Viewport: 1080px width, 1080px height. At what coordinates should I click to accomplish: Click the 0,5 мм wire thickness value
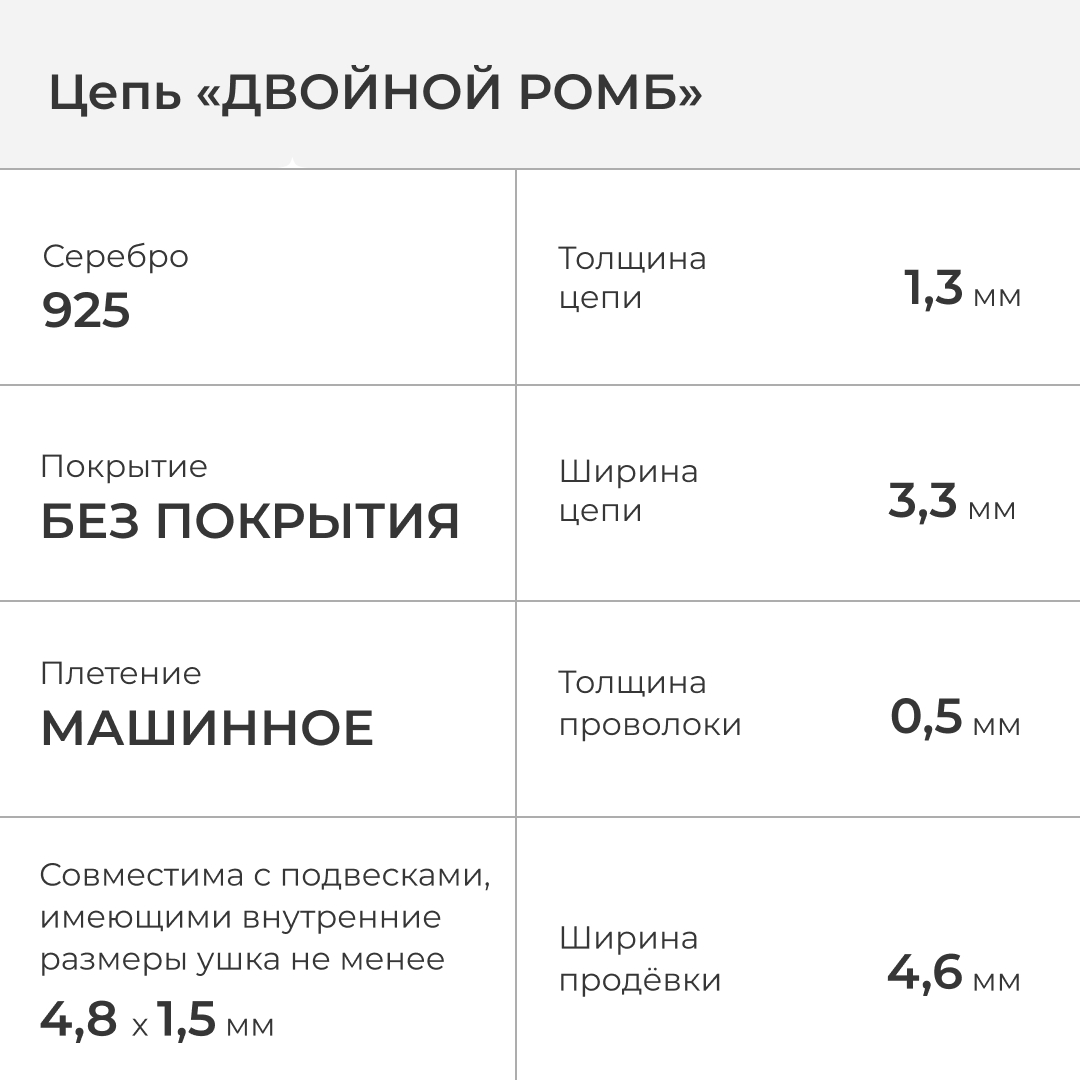[x=955, y=718]
